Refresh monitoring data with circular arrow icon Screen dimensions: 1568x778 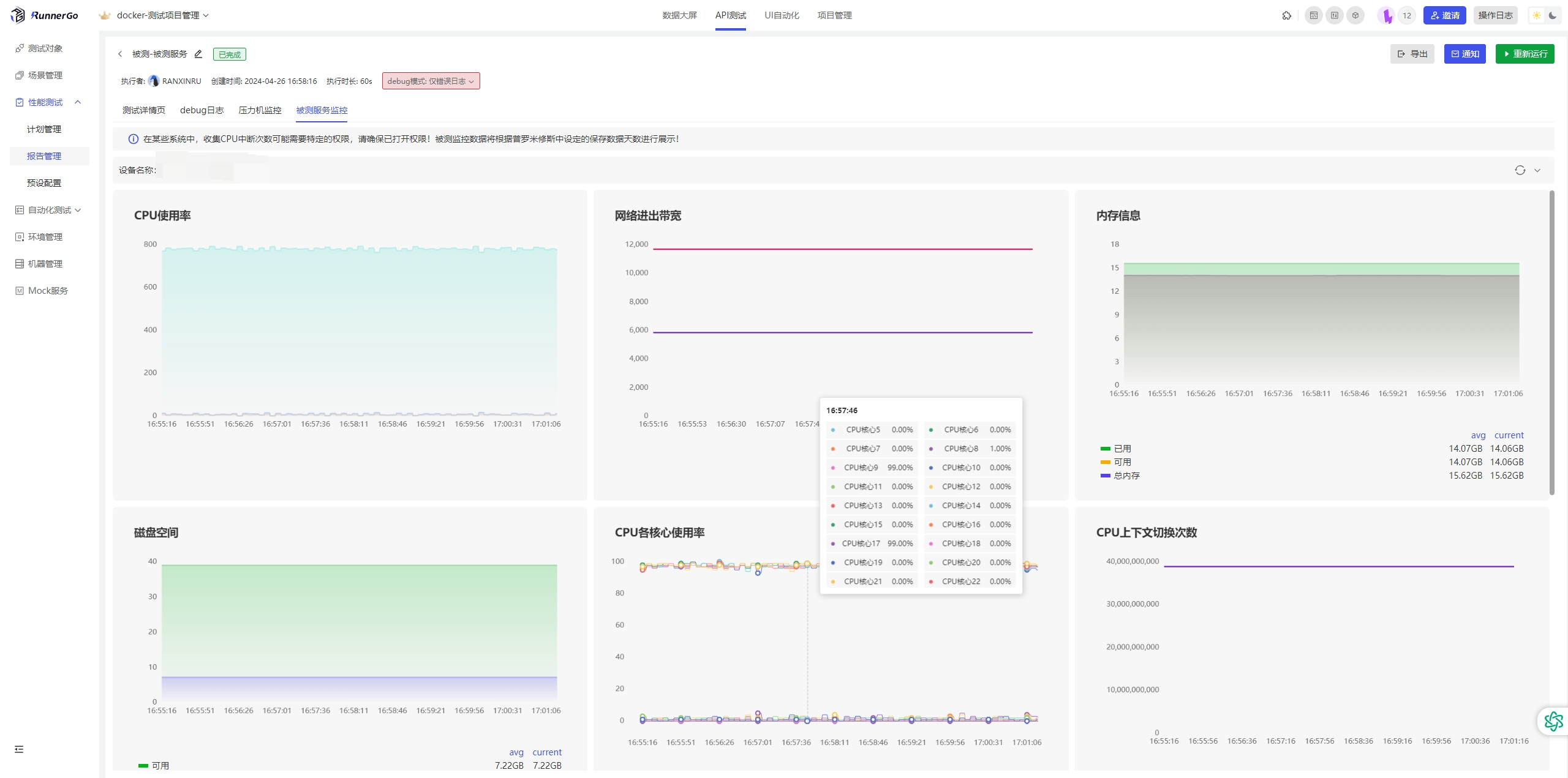[x=1520, y=170]
